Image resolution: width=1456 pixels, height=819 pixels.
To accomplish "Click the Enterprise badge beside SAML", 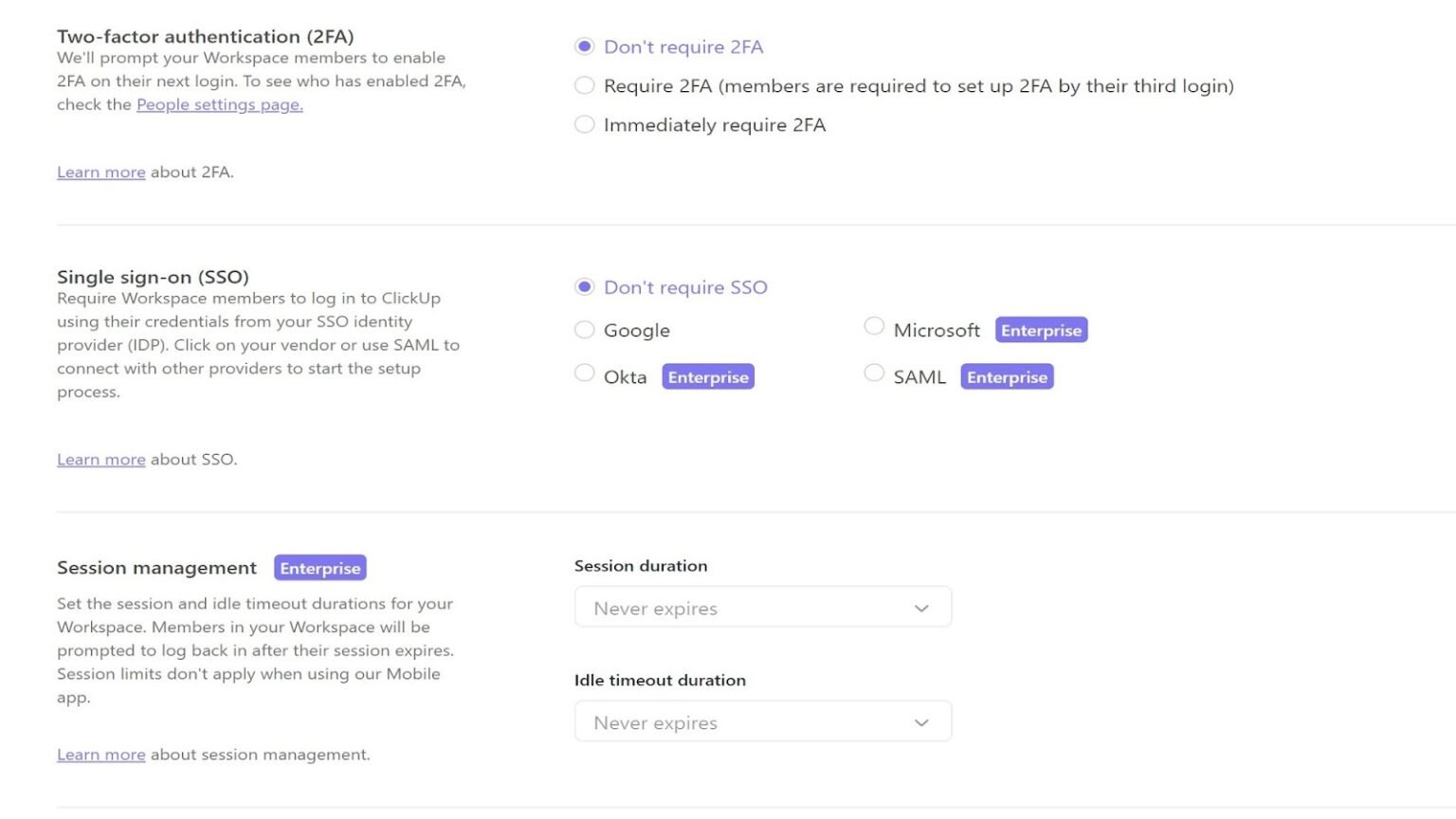I will click(1007, 376).
